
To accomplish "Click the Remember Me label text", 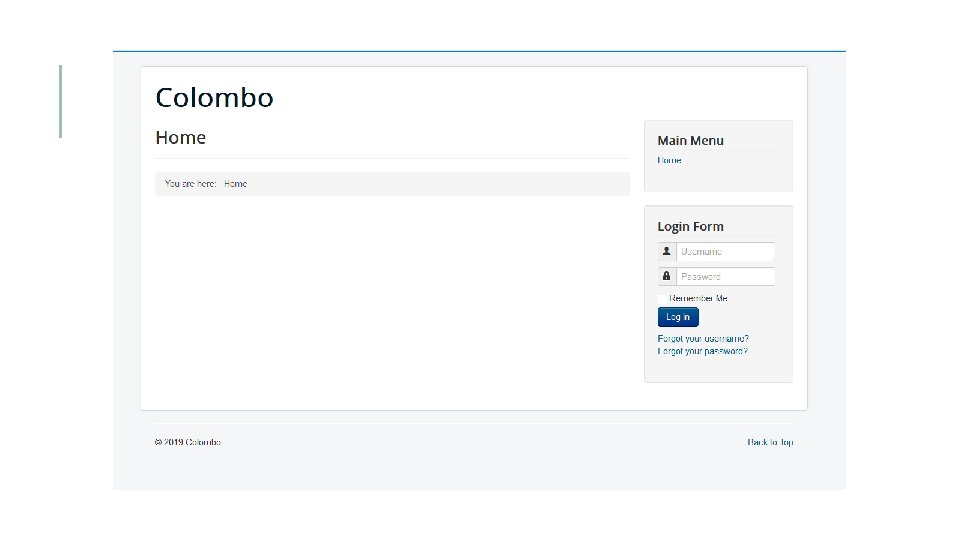I will (698, 299).
